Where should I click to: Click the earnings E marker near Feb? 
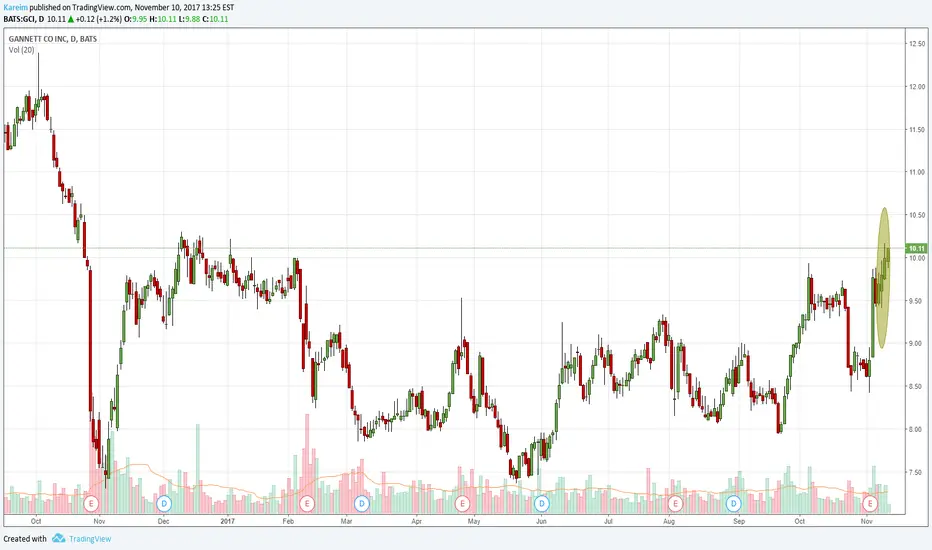point(307,504)
